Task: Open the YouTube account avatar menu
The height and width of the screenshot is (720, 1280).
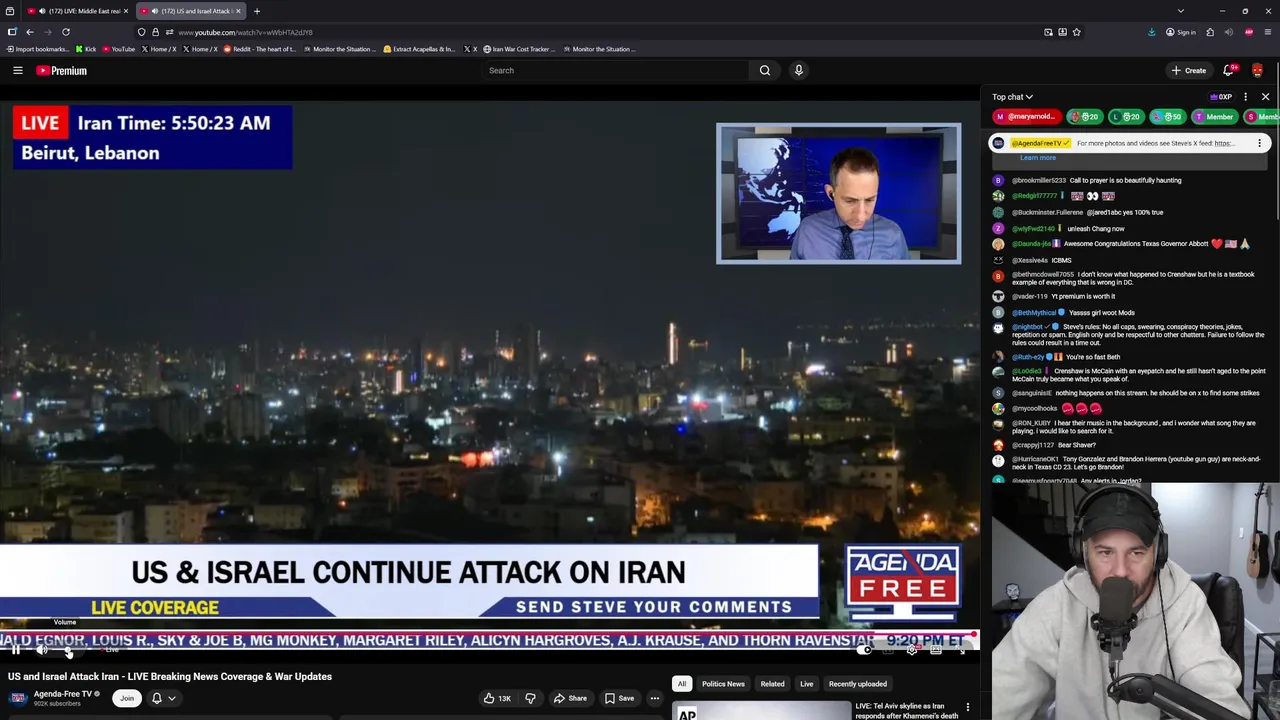Action: [1257, 70]
